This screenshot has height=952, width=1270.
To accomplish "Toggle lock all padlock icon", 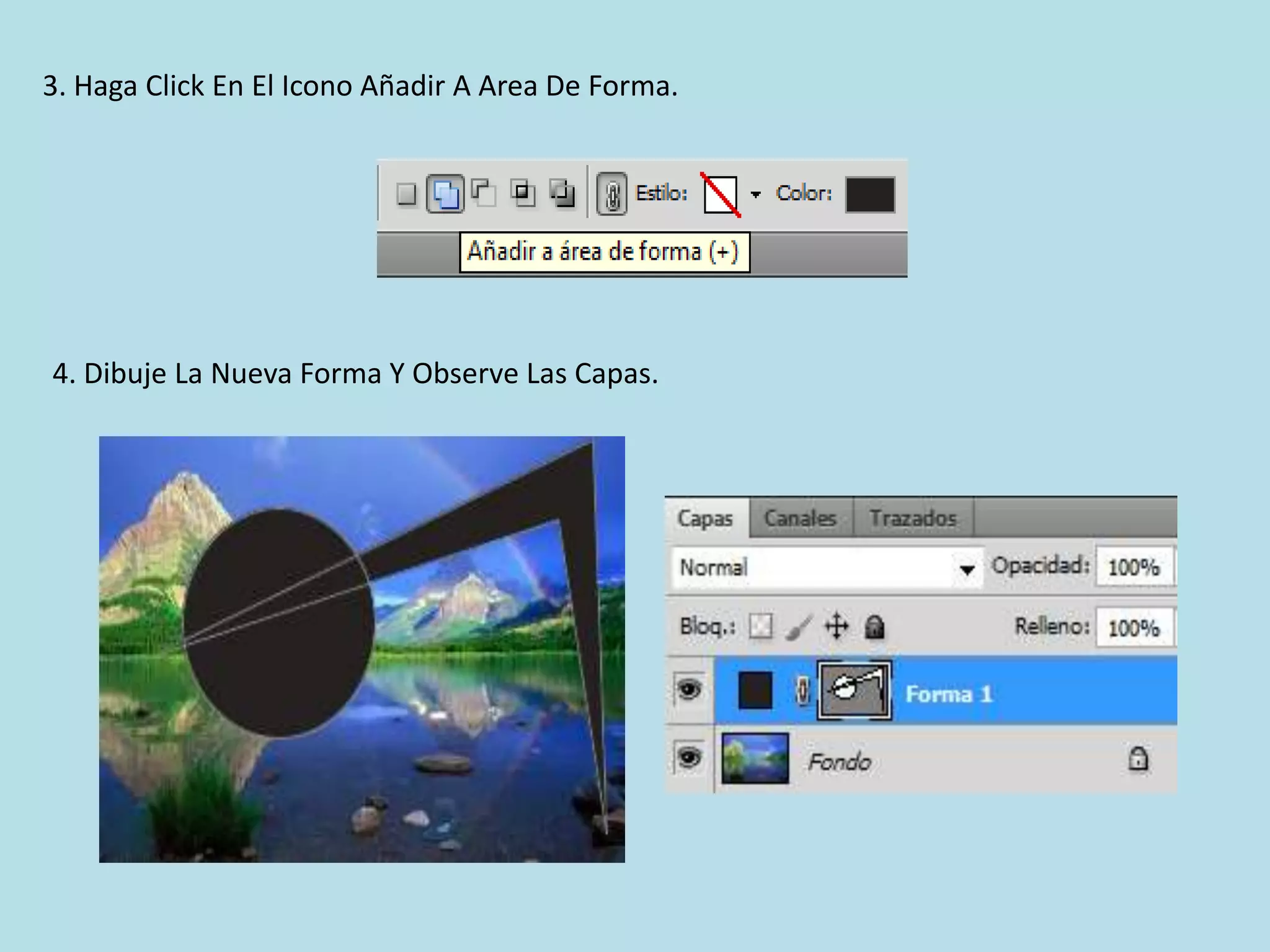I will tap(874, 627).
